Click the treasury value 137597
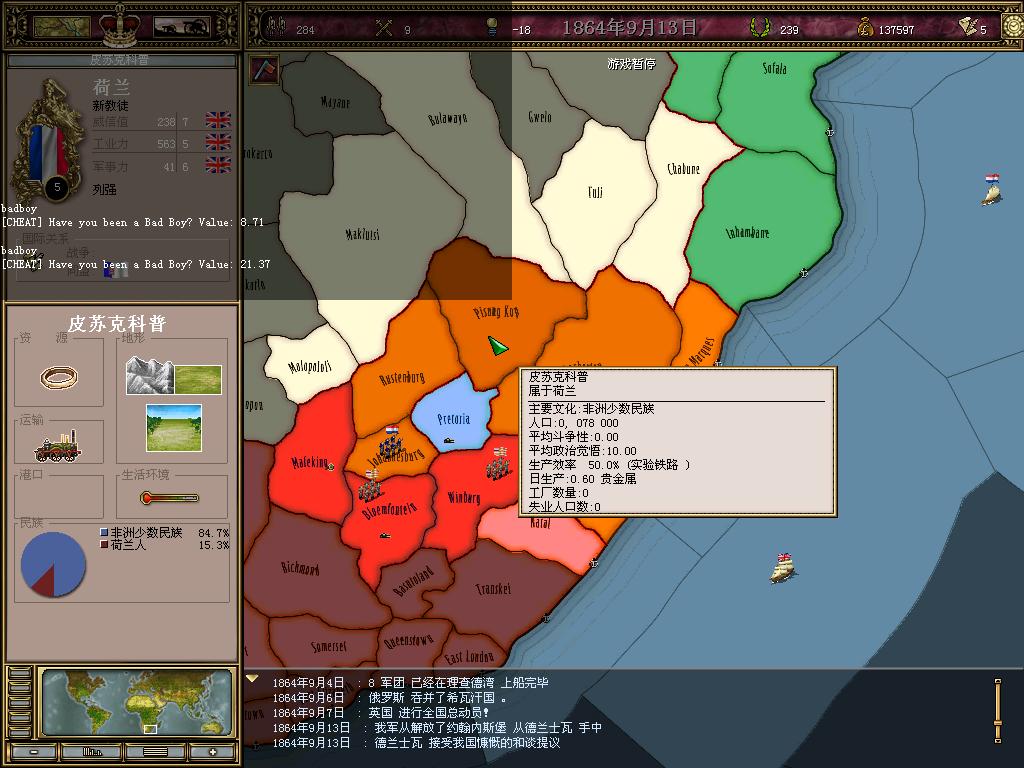The image size is (1024, 768). (896, 30)
